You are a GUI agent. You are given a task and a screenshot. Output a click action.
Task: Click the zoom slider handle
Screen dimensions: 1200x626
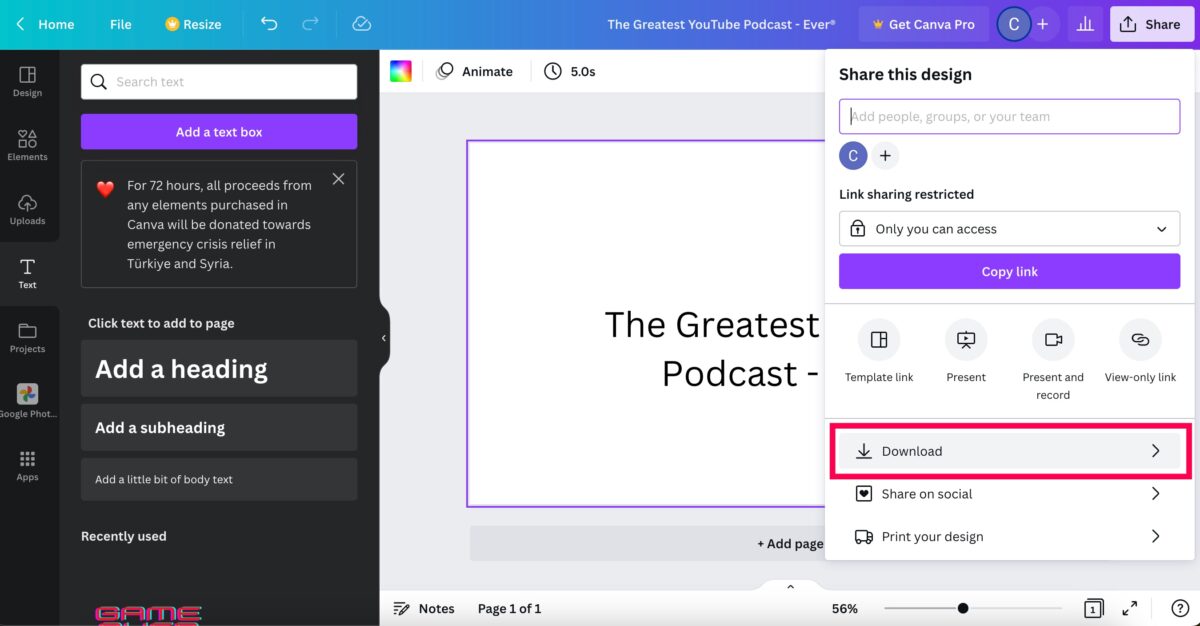click(x=963, y=608)
